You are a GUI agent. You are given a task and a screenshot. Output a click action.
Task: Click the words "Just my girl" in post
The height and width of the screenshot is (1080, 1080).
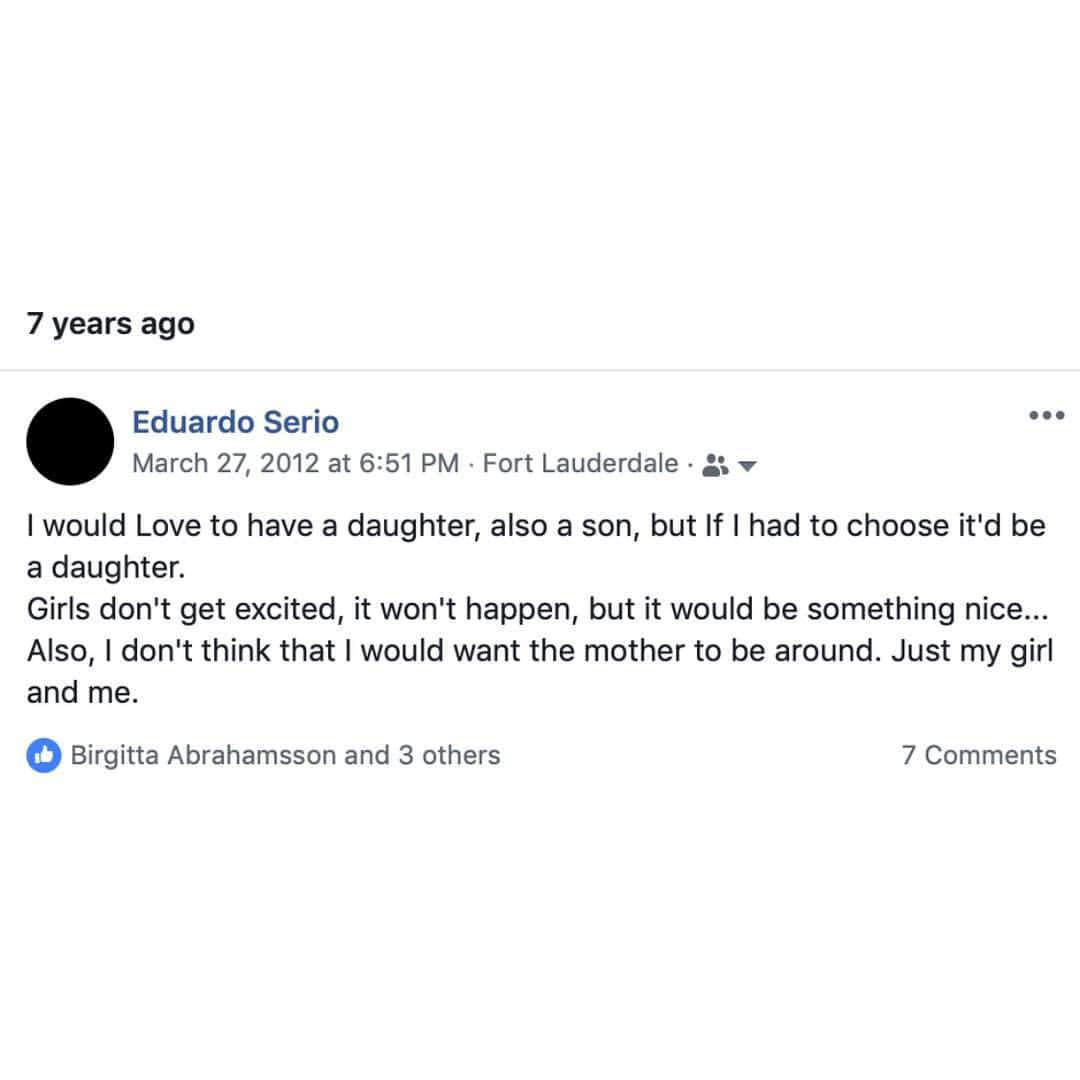(973, 652)
